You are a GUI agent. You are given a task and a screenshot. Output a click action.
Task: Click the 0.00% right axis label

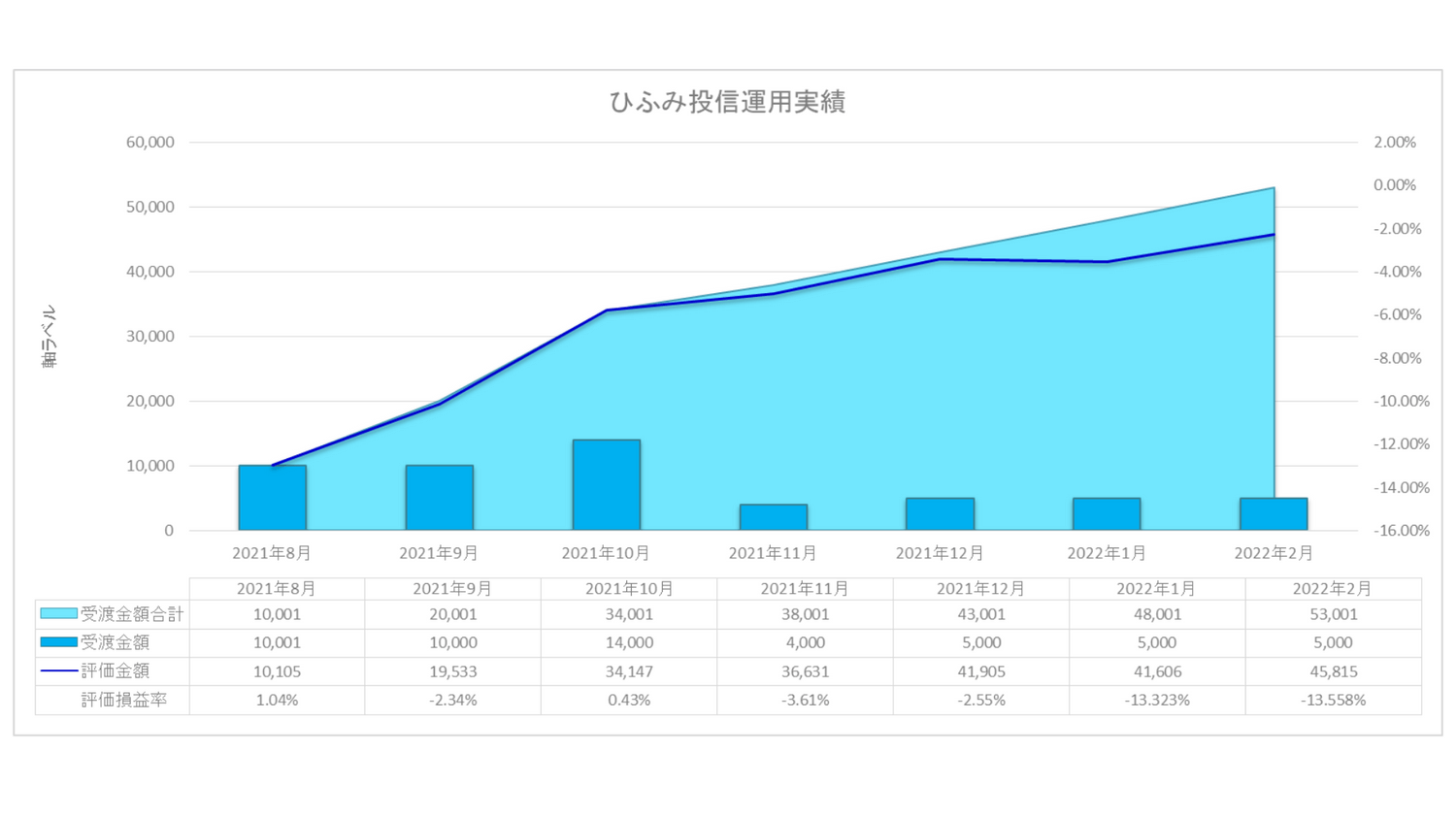(1395, 184)
